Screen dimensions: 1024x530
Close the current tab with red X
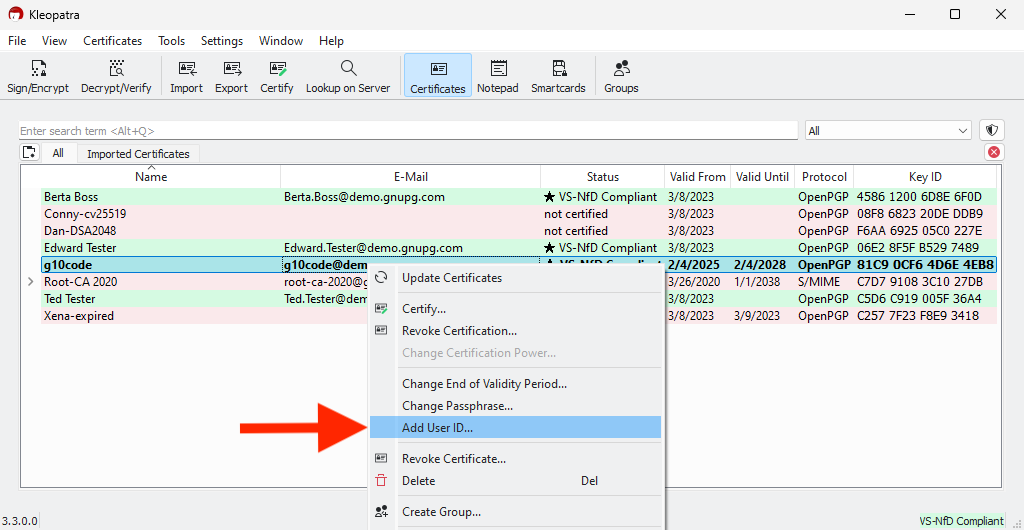pyautogui.click(x=993, y=152)
